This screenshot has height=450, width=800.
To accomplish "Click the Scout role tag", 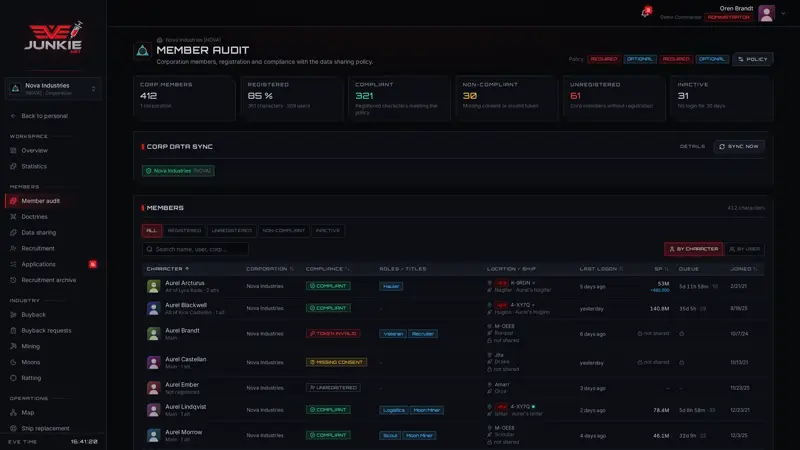I will (390, 436).
